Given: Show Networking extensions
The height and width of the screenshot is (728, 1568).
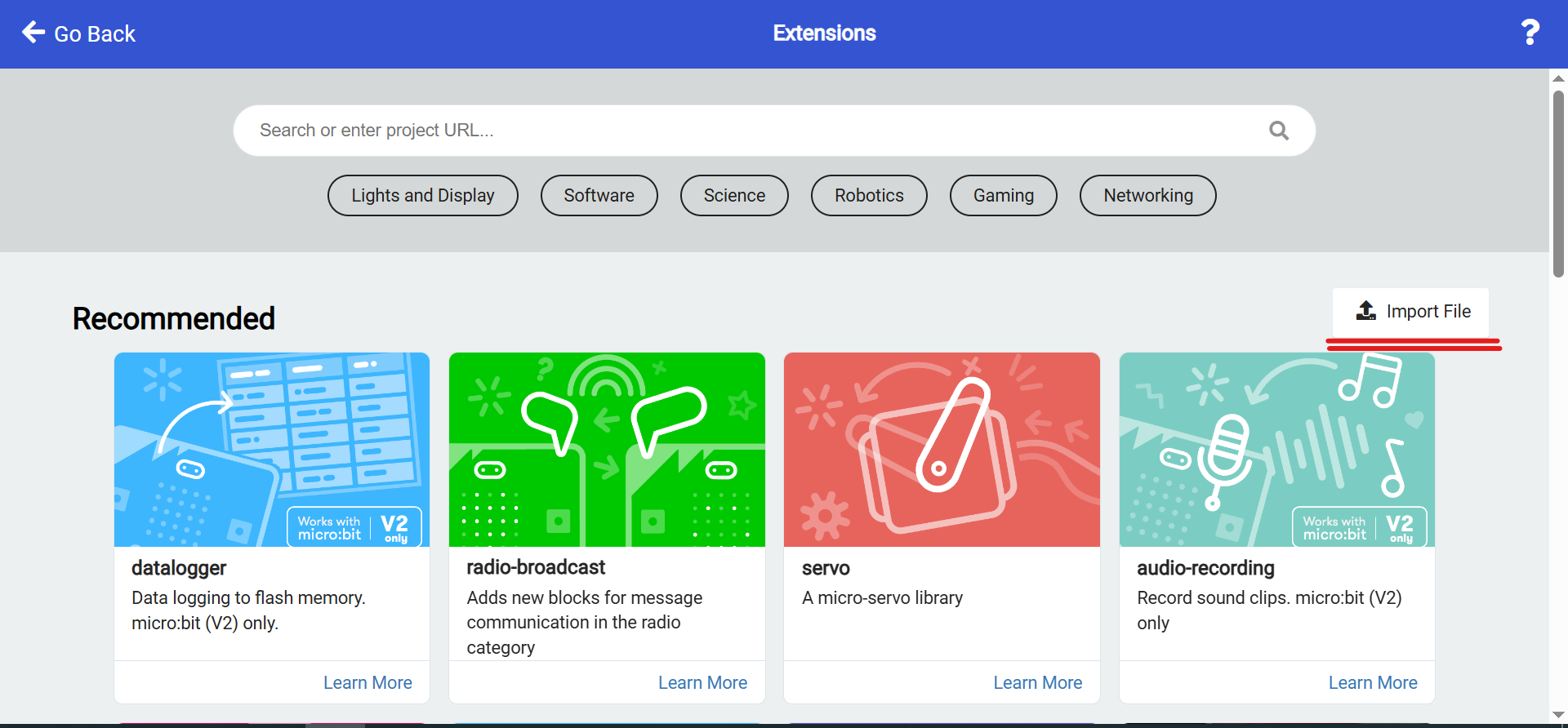Looking at the screenshot, I should [x=1147, y=196].
